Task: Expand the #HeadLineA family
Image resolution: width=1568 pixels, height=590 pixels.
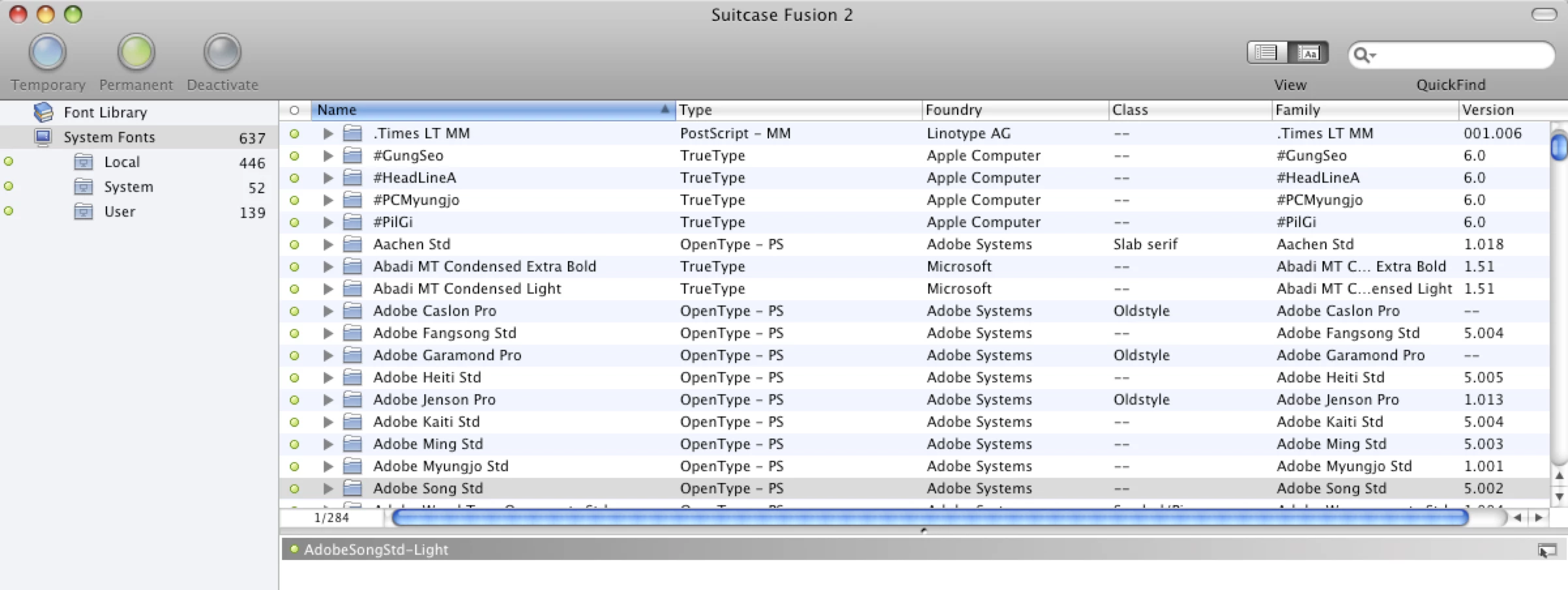Action: tap(328, 178)
